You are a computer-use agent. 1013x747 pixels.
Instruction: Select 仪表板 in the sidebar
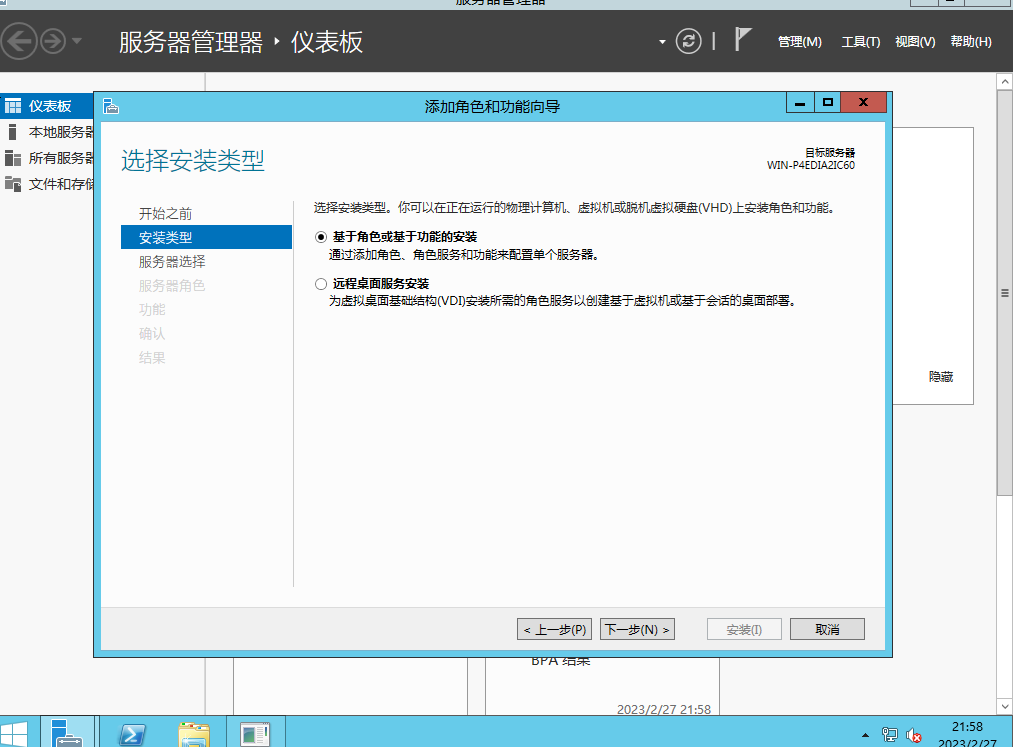(x=47, y=106)
